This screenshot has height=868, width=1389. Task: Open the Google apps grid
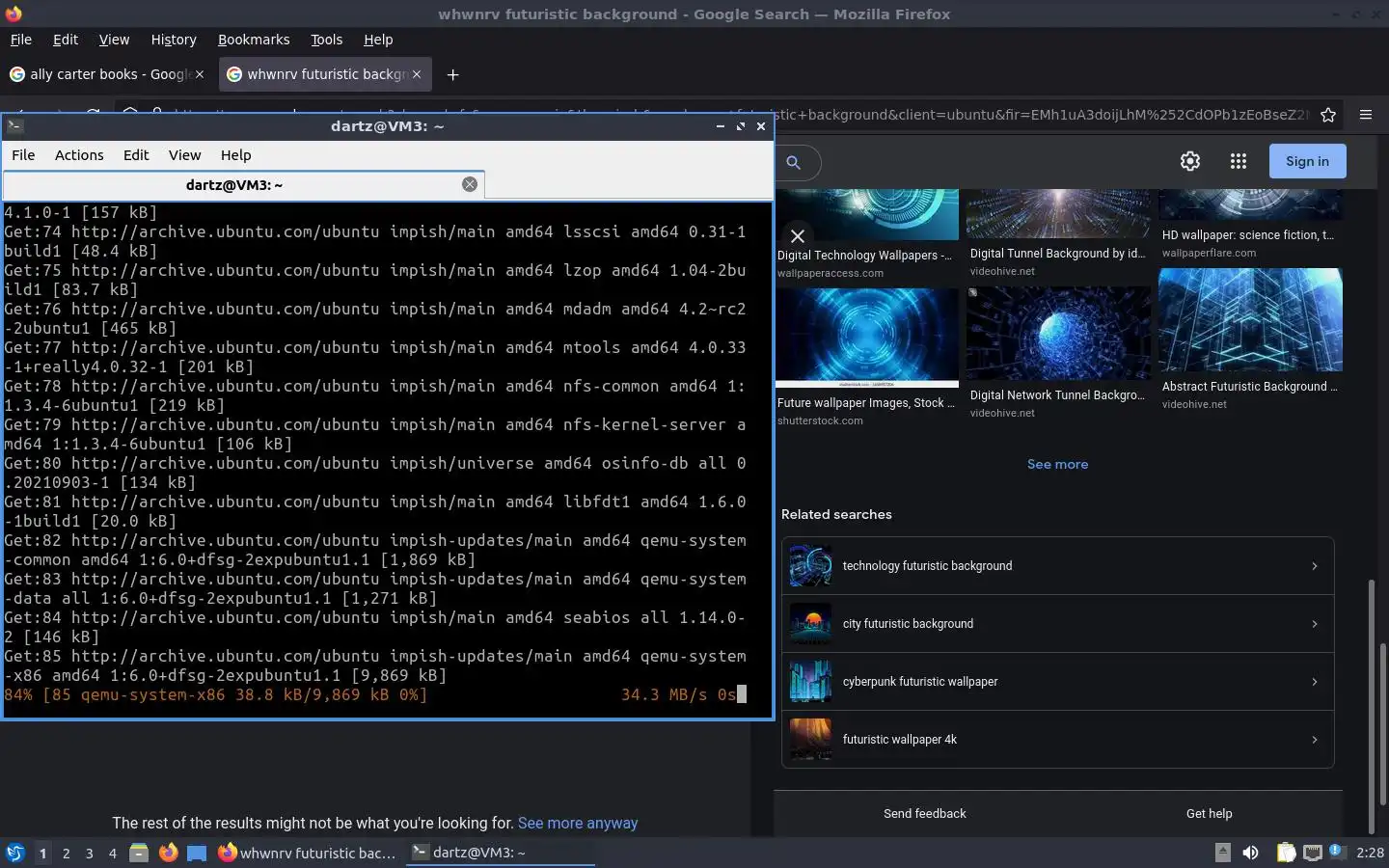1239,161
